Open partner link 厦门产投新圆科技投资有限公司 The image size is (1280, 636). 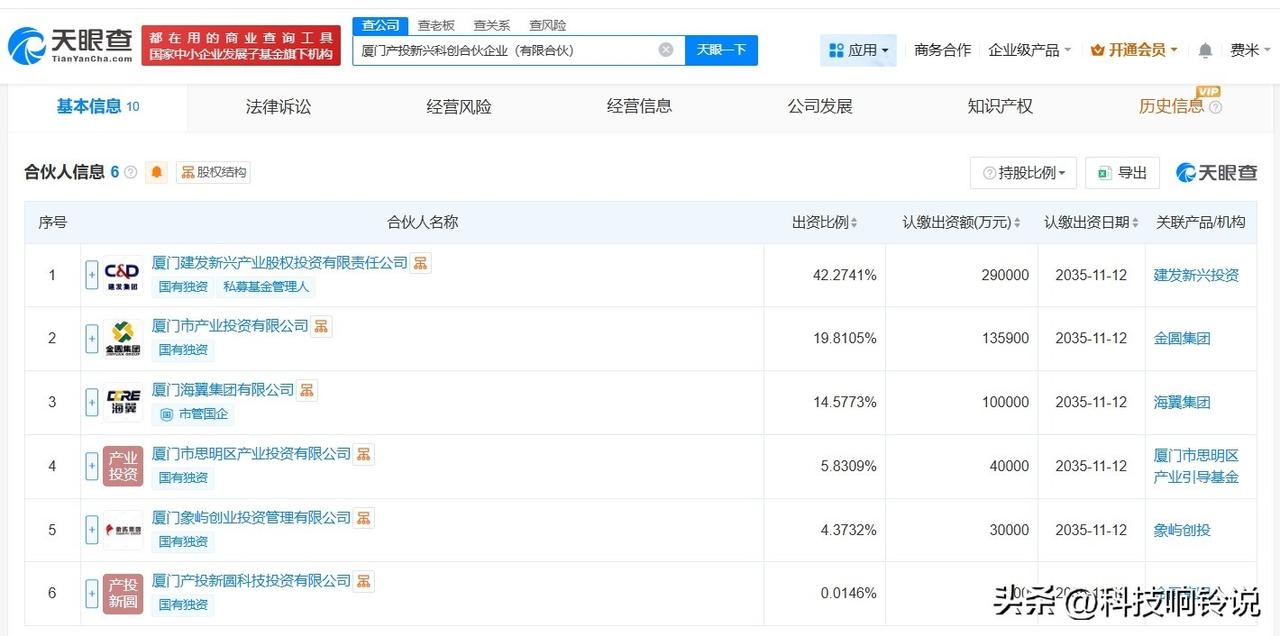pos(251,581)
